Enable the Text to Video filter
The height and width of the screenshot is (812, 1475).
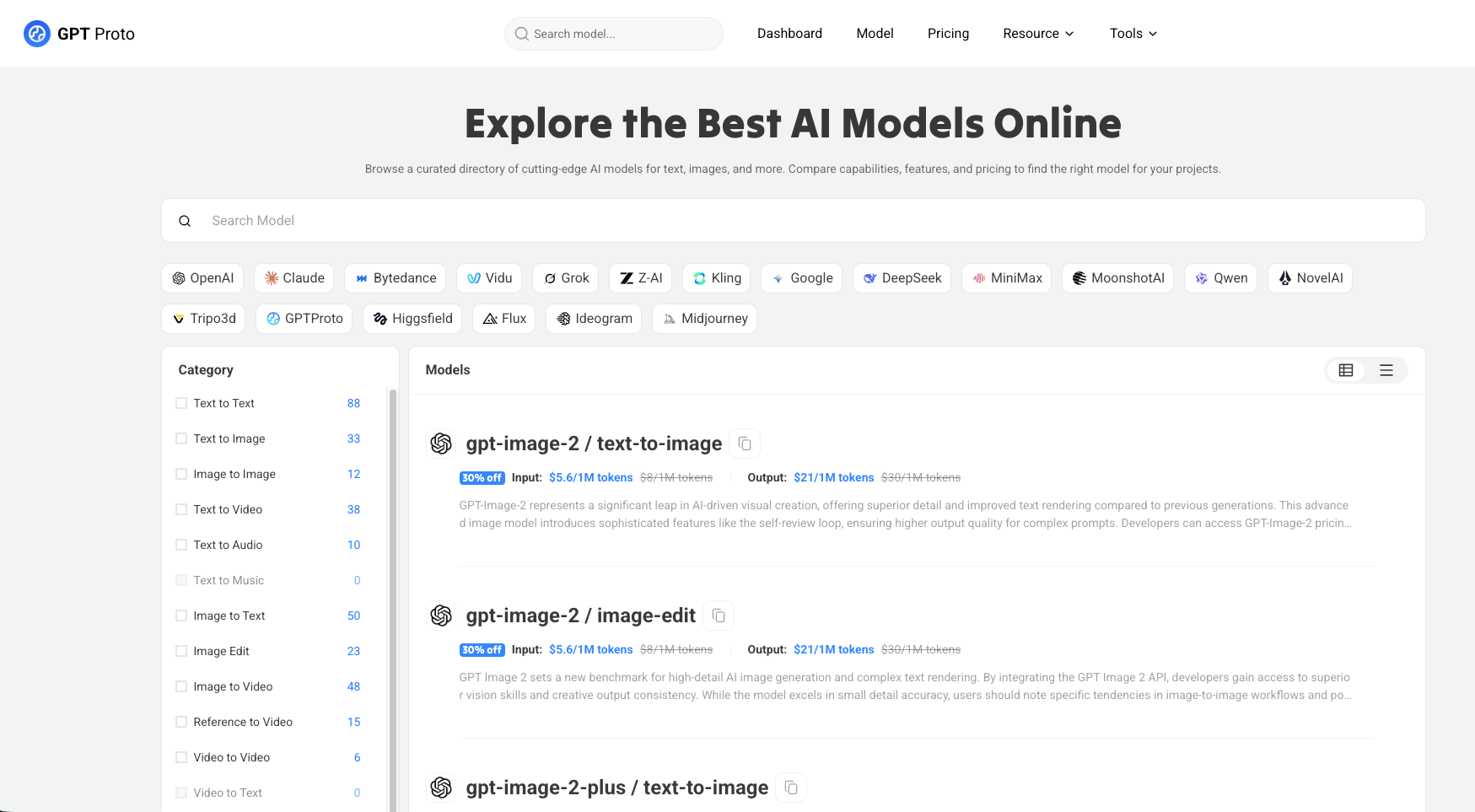pos(181,509)
